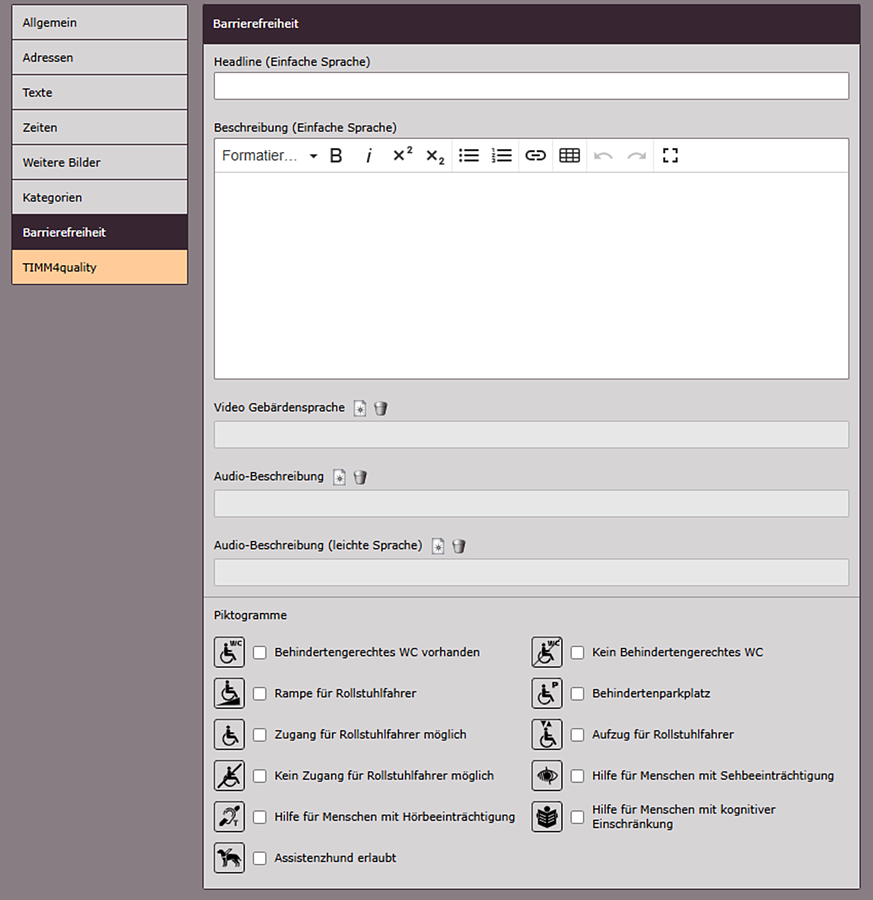Check Rampe für Rollstuhlfahrer
This screenshot has height=900, width=873.
pos(260,694)
